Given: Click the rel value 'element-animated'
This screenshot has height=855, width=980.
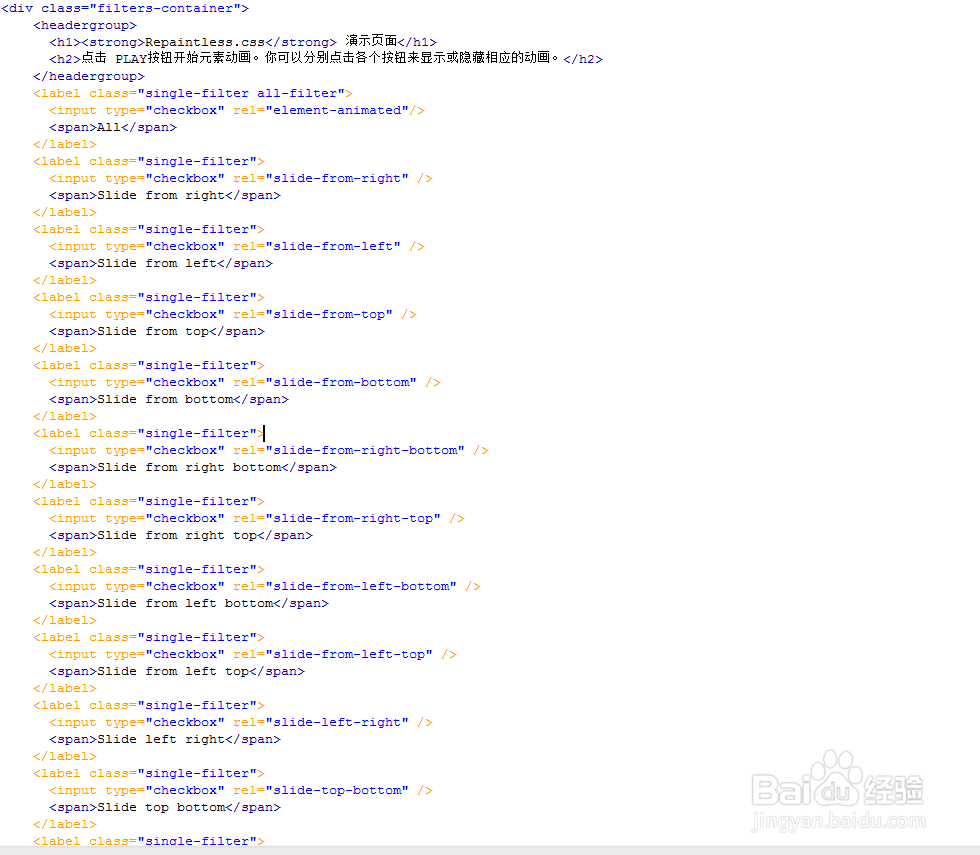Looking at the screenshot, I should [x=337, y=110].
